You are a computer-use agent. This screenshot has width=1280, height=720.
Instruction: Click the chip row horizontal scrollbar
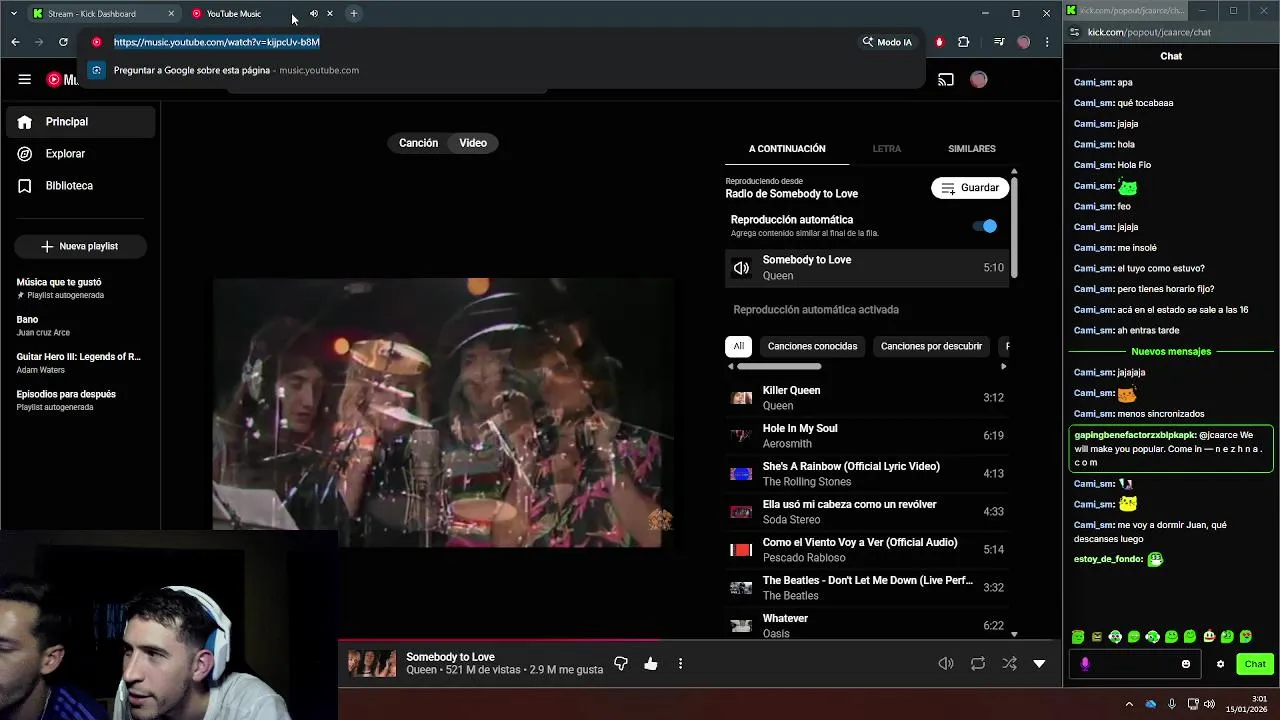pos(779,366)
